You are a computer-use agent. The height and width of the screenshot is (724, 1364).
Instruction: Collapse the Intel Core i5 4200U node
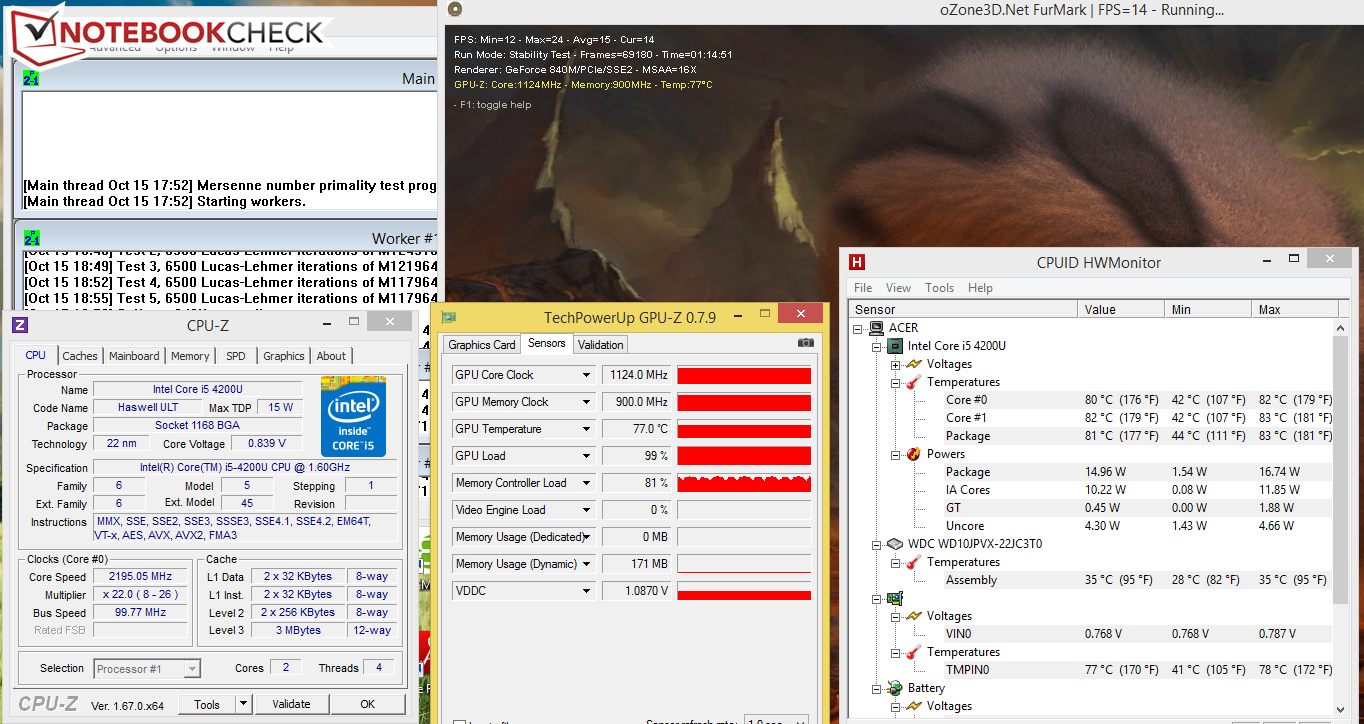click(877, 346)
